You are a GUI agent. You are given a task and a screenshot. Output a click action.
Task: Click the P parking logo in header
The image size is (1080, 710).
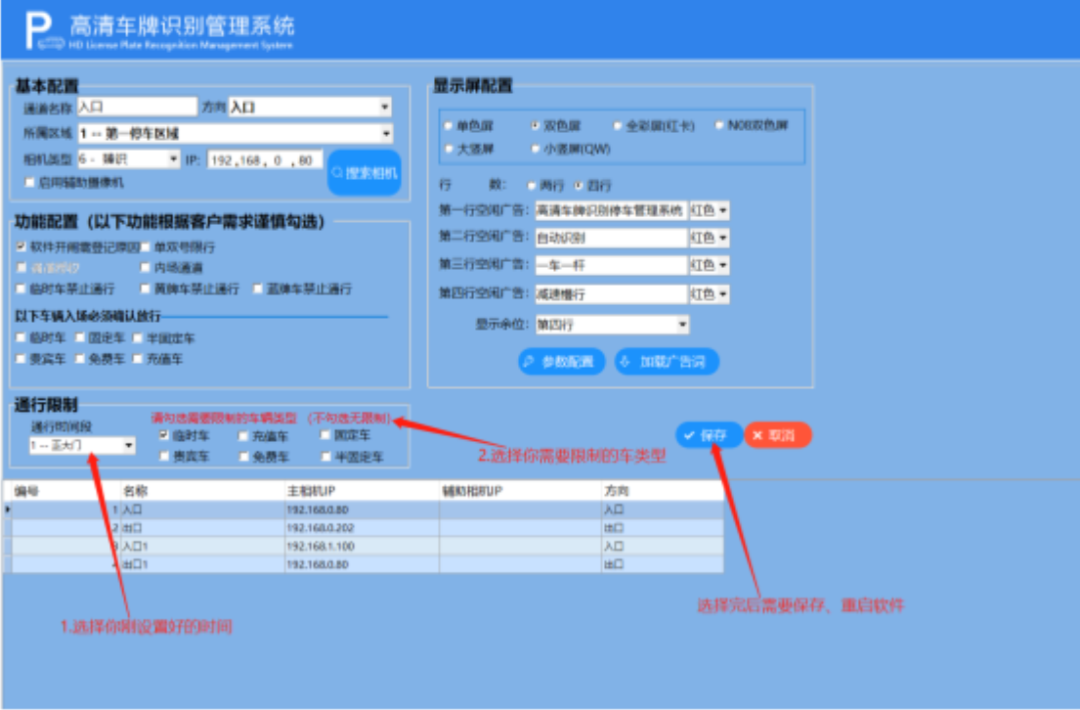pyautogui.click(x=44, y=31)
